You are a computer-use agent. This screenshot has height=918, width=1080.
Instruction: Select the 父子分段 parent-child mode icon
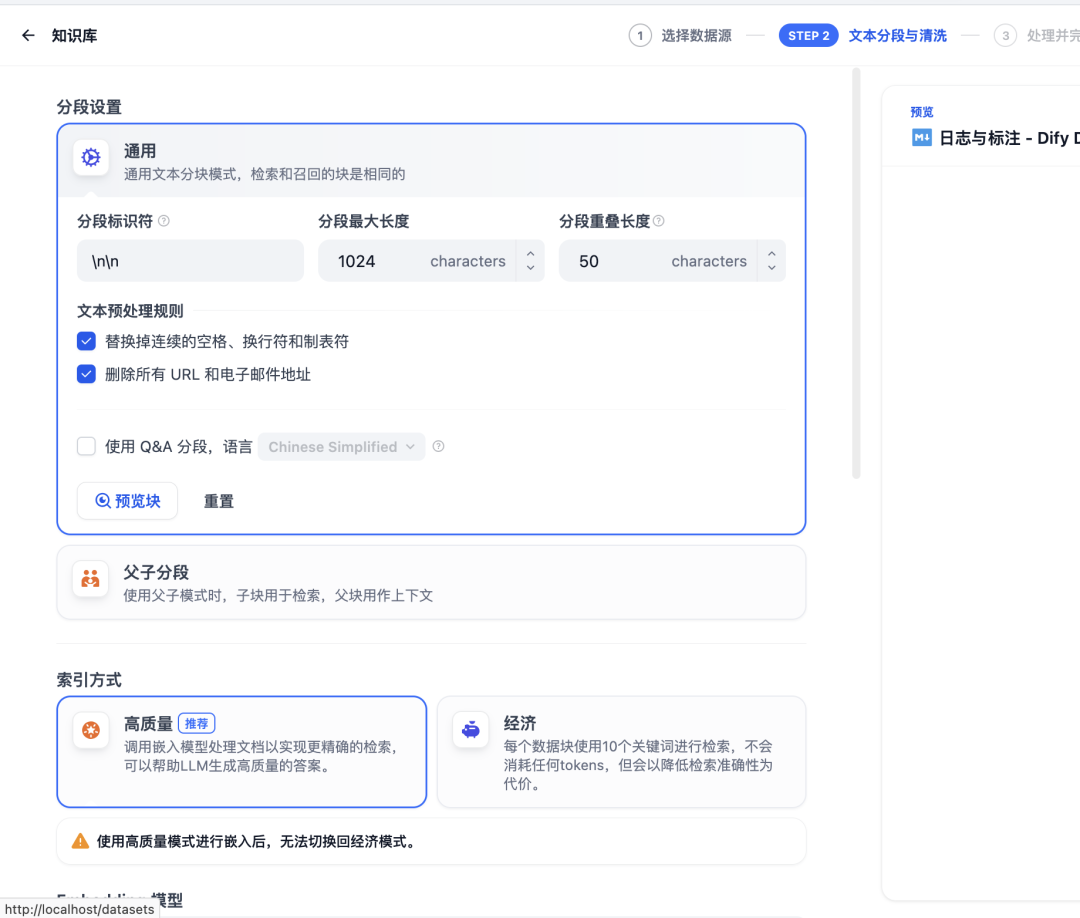(90, 578)
